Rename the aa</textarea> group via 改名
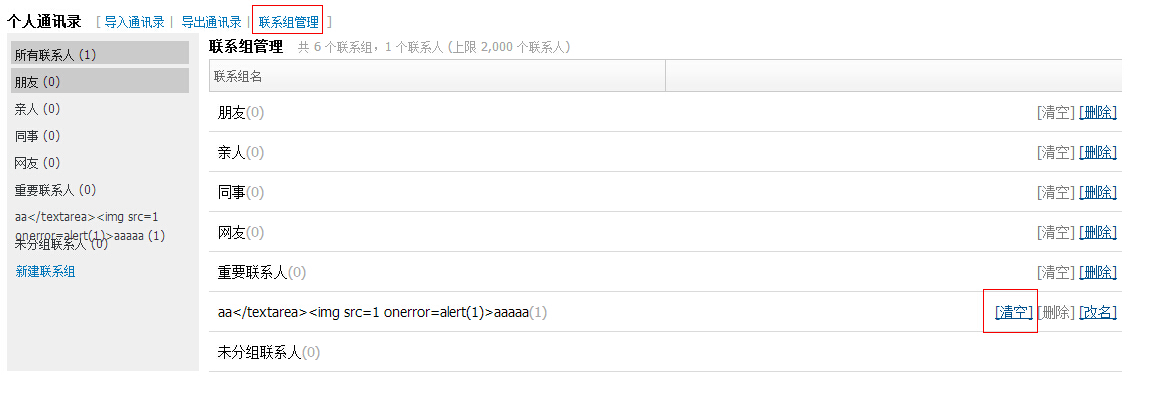 pos(1098,313)
